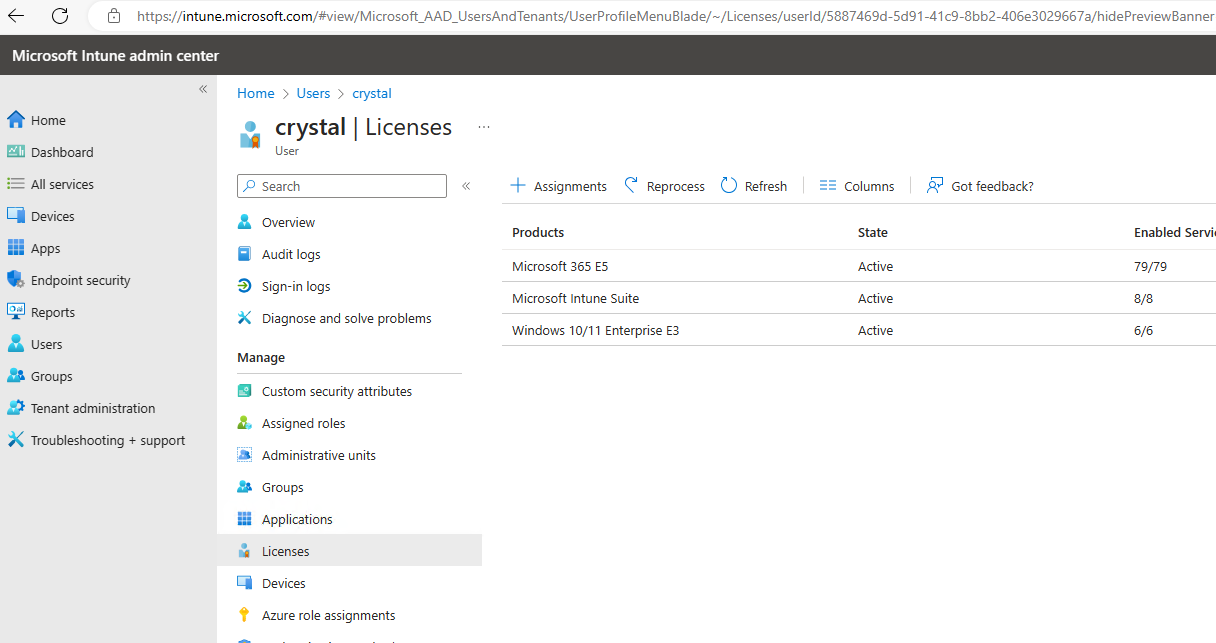Open Devices in the user Manage menu

[284, 583]
